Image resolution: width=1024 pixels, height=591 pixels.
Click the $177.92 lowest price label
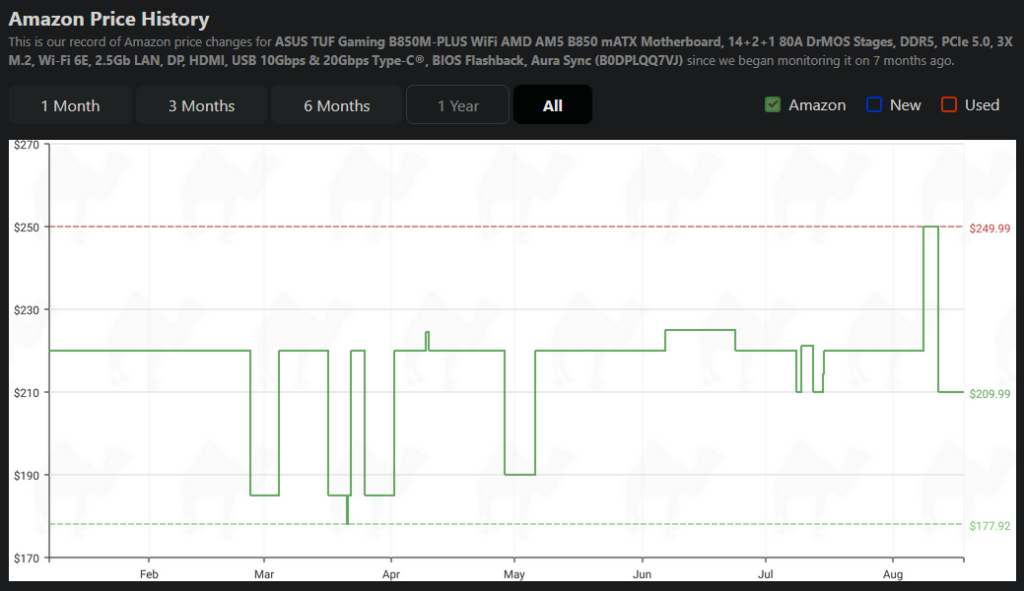(990, 525)
